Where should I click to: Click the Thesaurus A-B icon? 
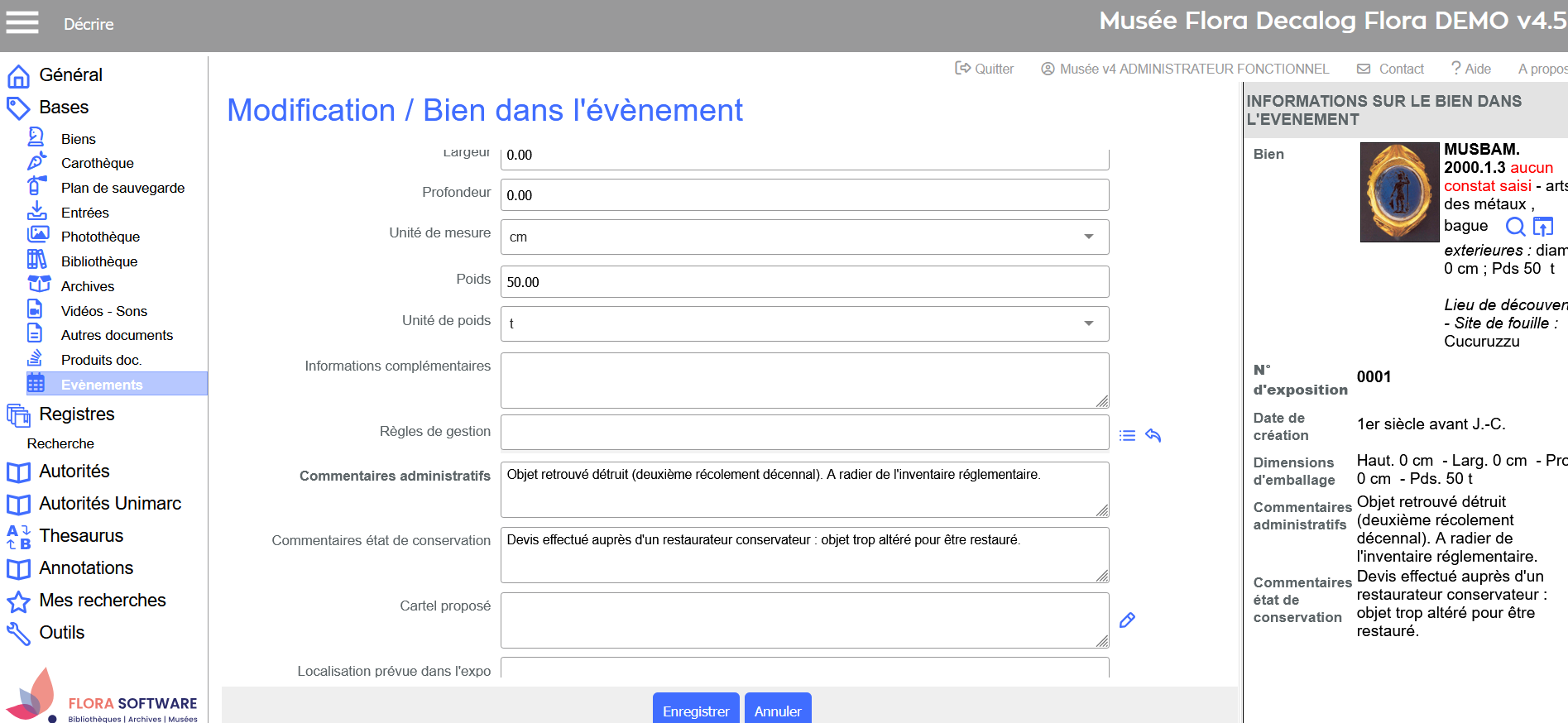click(x=19, y=536)
